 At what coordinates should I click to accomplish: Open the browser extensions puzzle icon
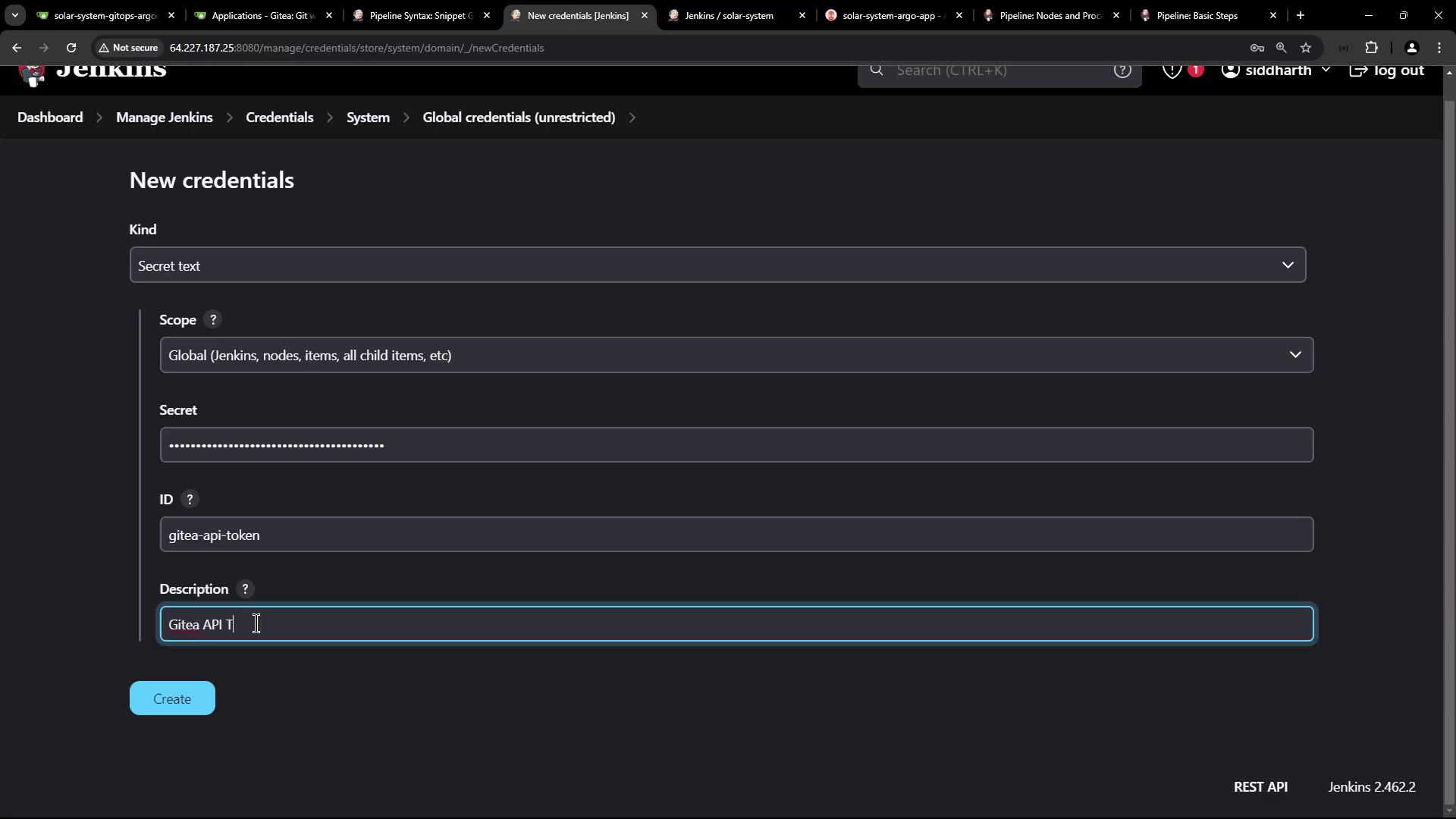[1371, 48]
